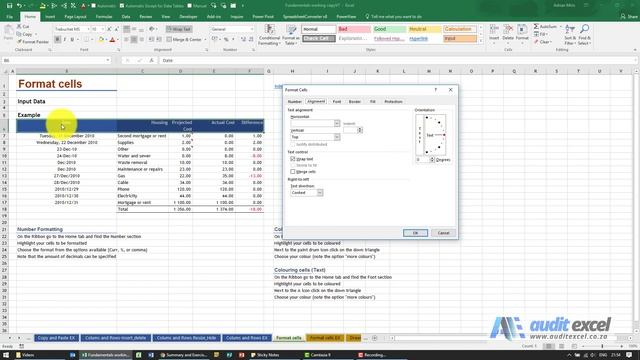Click the Format Painter brush

tap(19, 42)
